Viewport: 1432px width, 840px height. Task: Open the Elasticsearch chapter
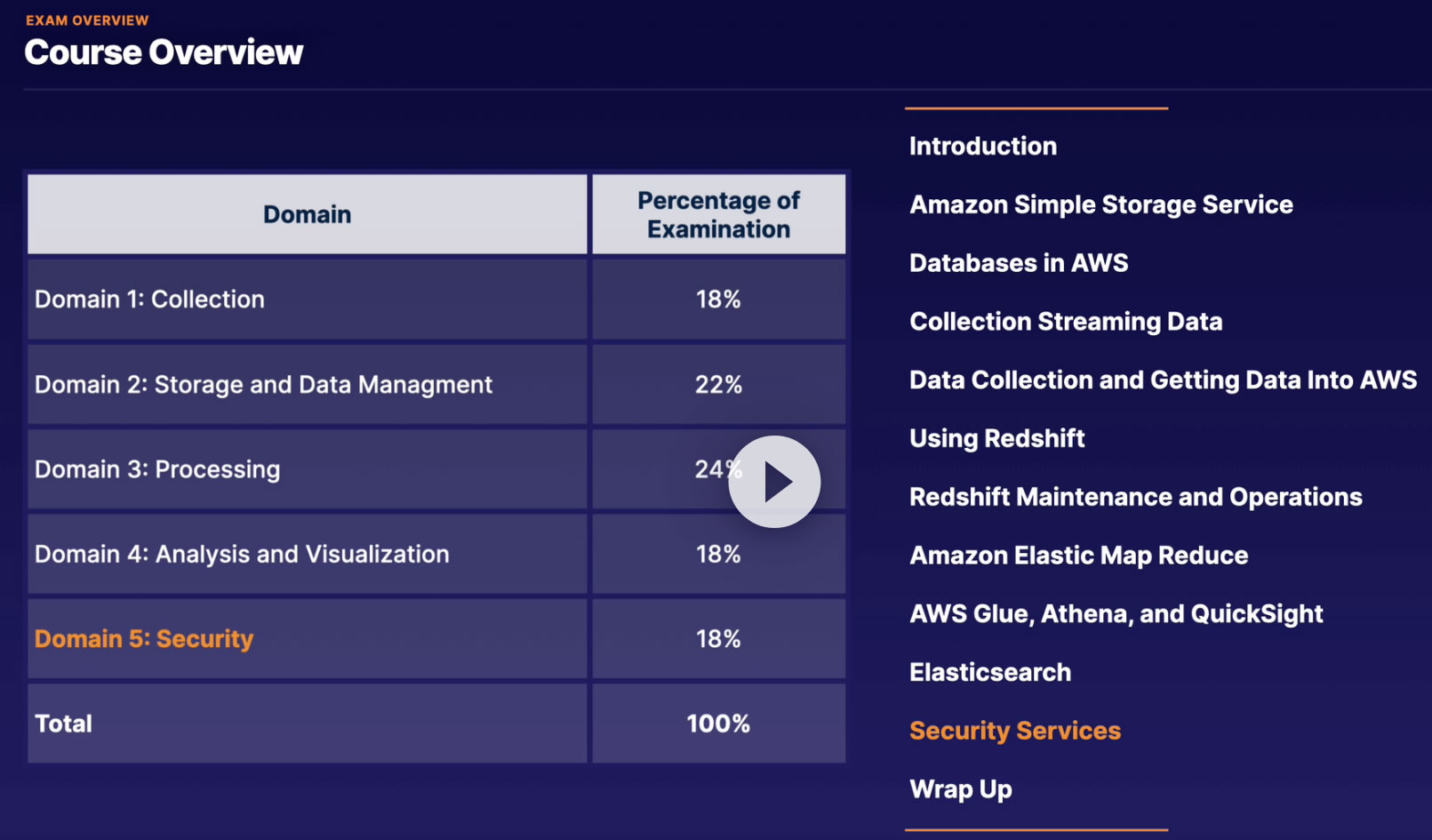[x=989, y=672]
